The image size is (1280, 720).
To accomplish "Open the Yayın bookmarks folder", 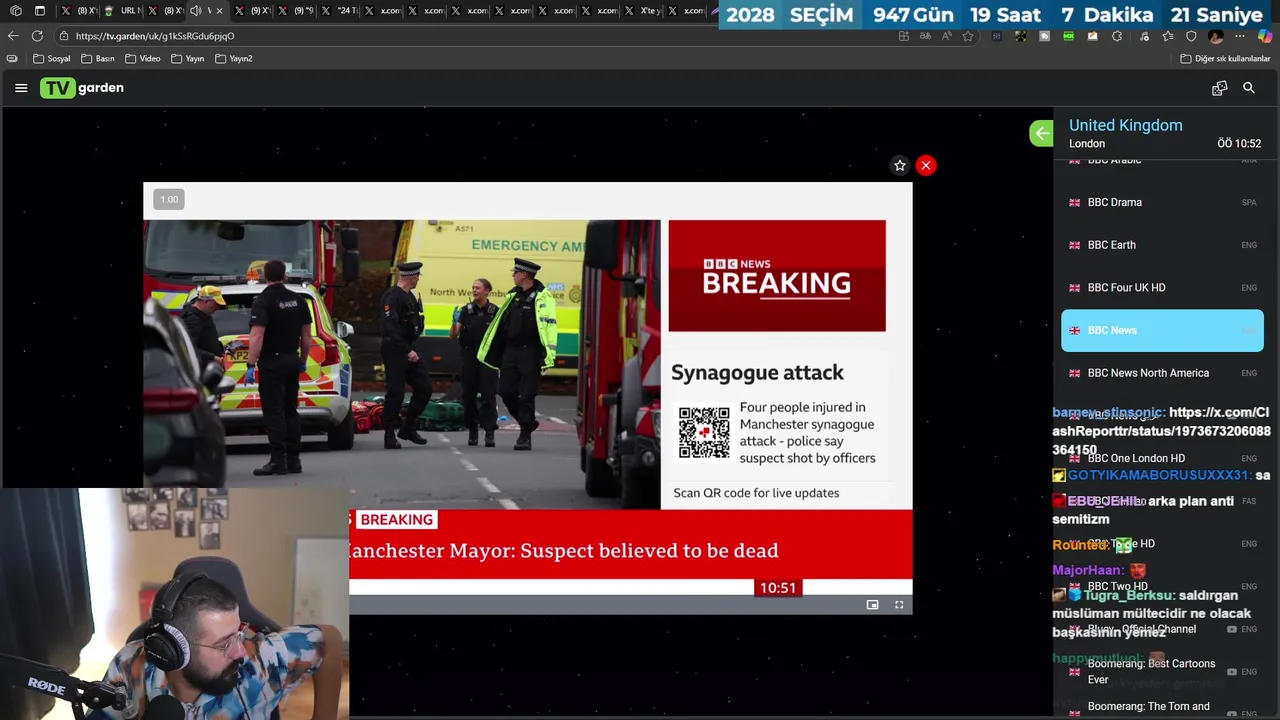I will pyautogui.click(x=187, y=59).
